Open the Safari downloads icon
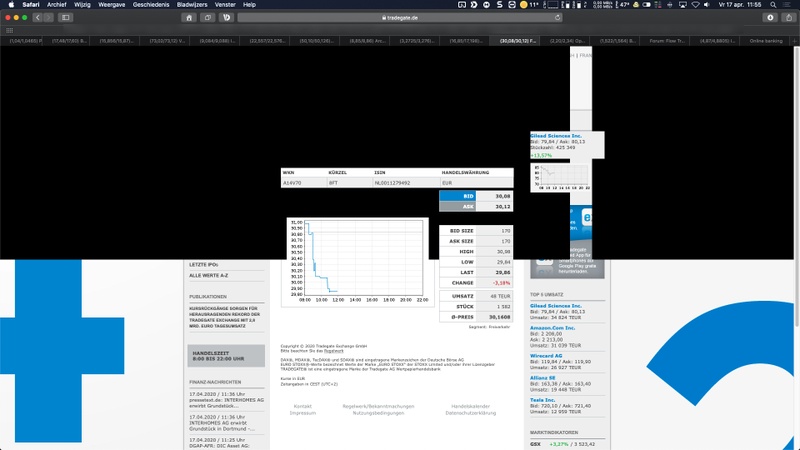The width and height of the screenshot is (800, 450). point(770,17)
